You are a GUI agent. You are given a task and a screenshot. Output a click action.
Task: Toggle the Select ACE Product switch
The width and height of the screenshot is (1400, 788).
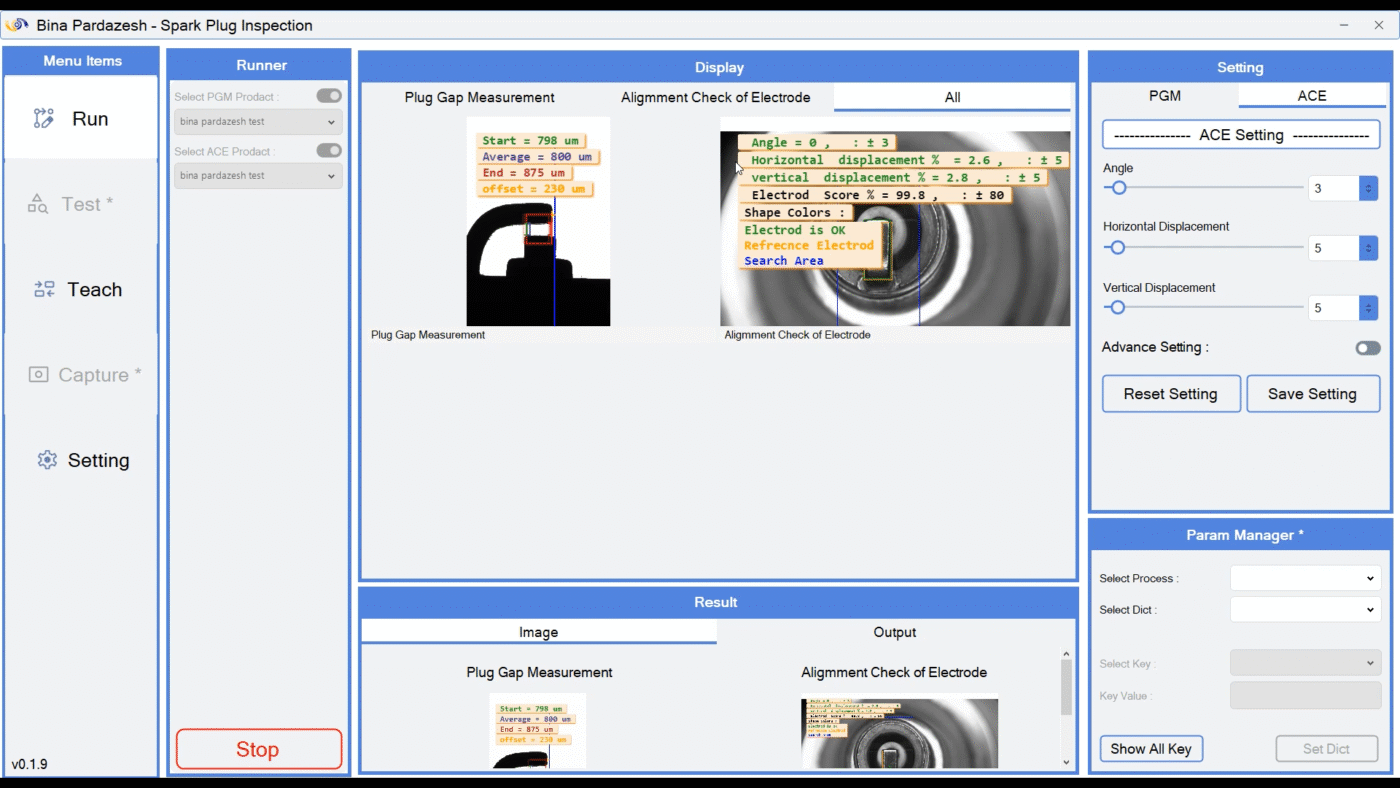coord(329,150)
